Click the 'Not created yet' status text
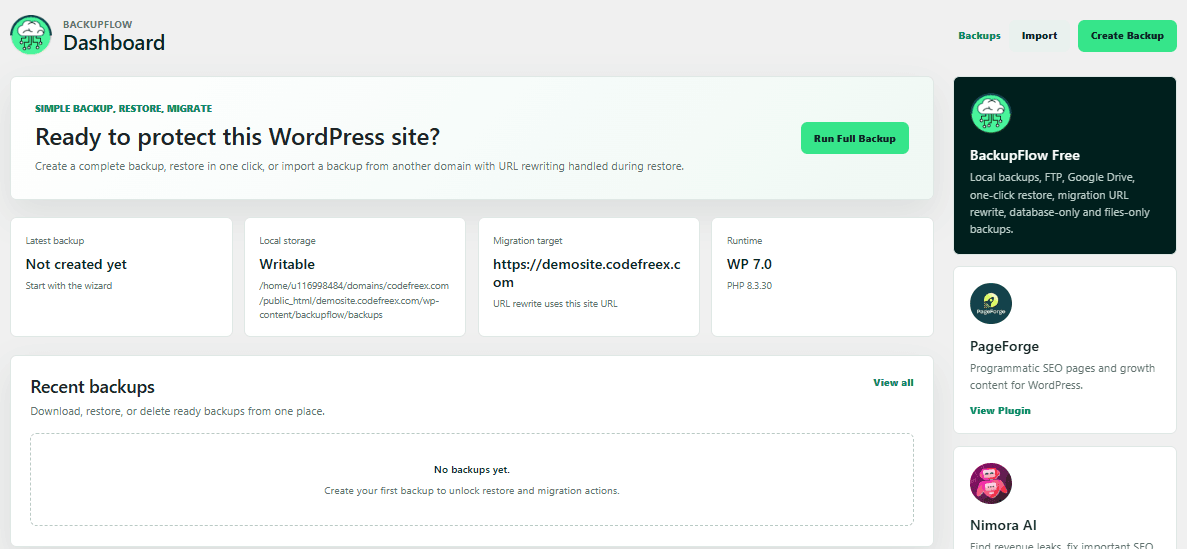Image resolution: width=1187 pixels, height=549 pixels. click(x=76, y=264)
